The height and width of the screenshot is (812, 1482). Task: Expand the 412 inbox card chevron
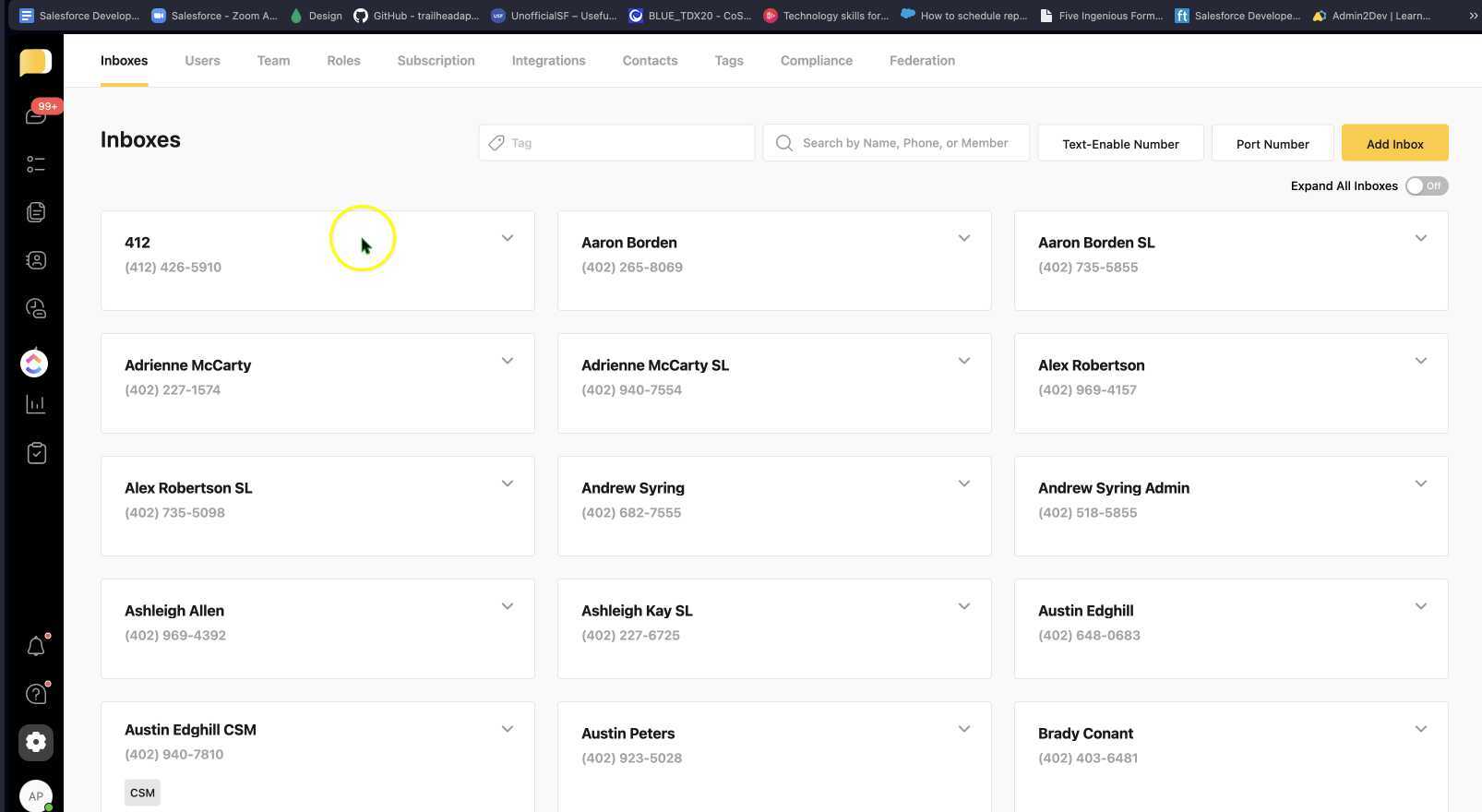tap(508, 238)
